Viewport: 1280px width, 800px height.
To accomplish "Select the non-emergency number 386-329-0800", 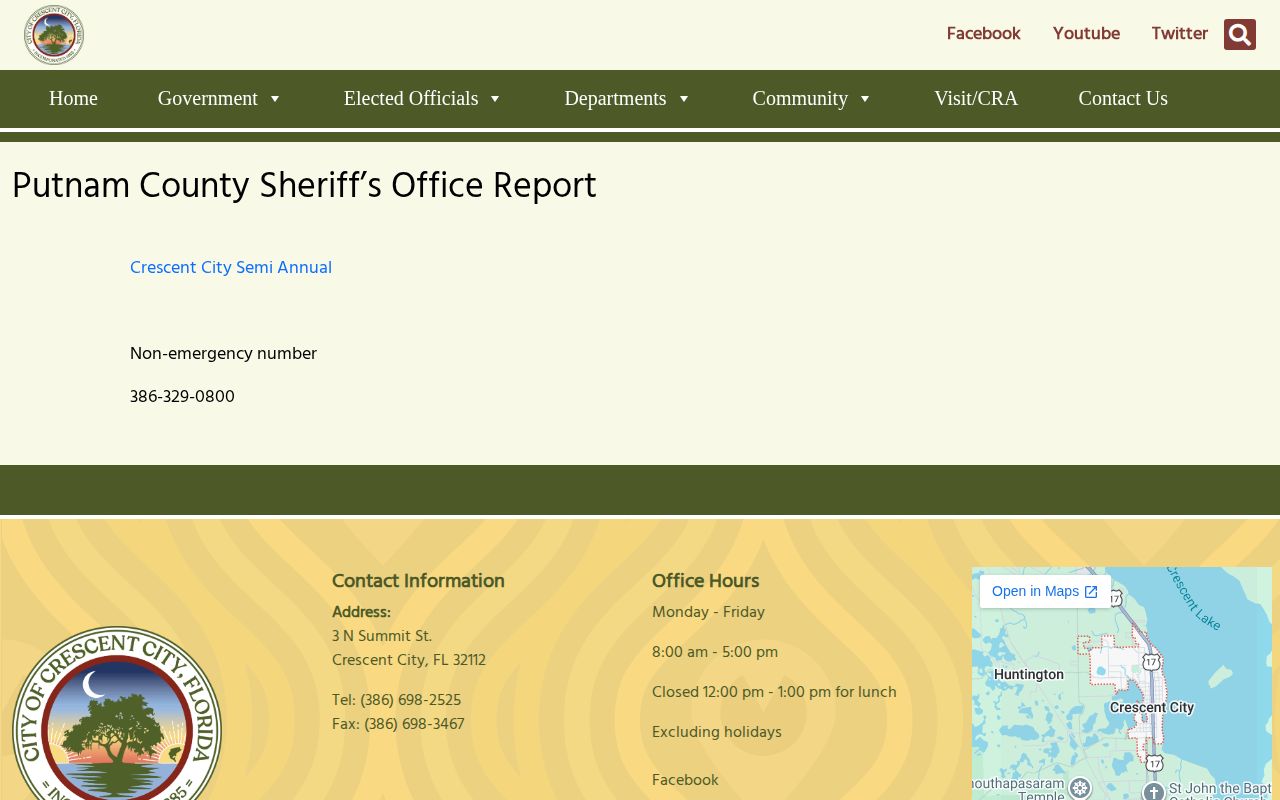I will [182, 397].
